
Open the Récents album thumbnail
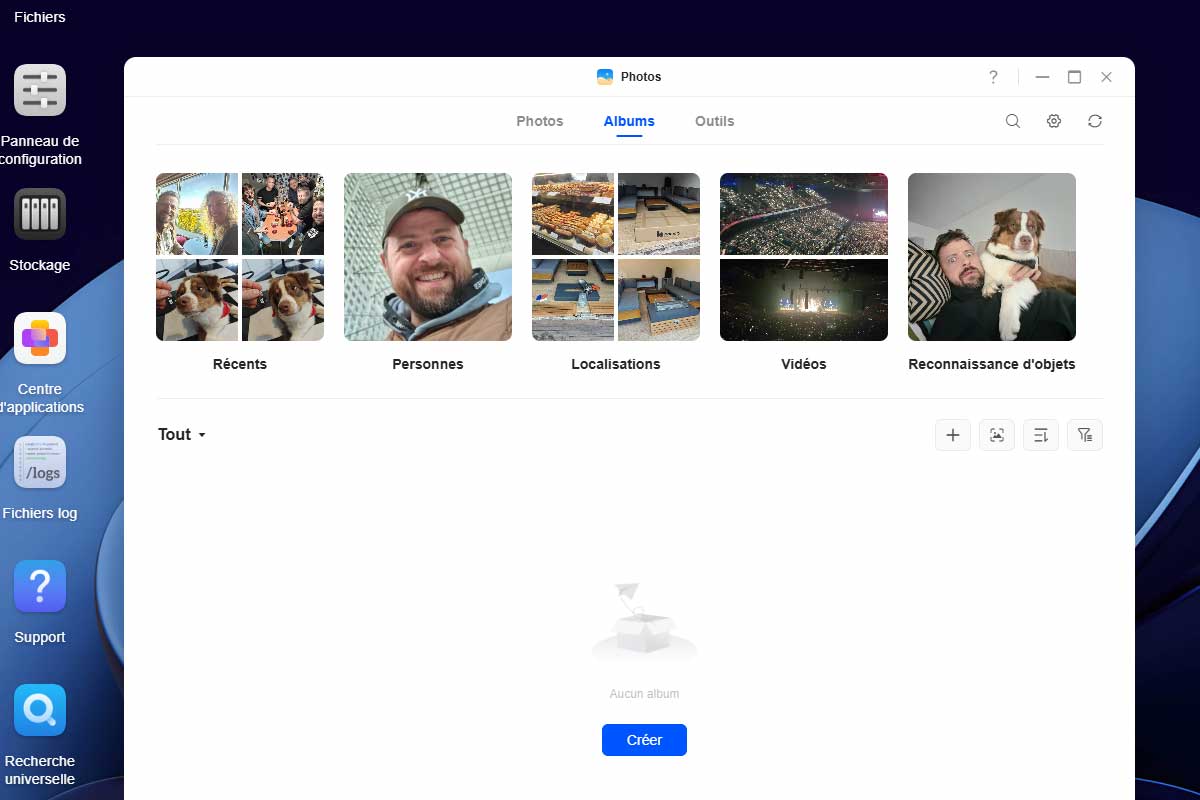point(240,257)
